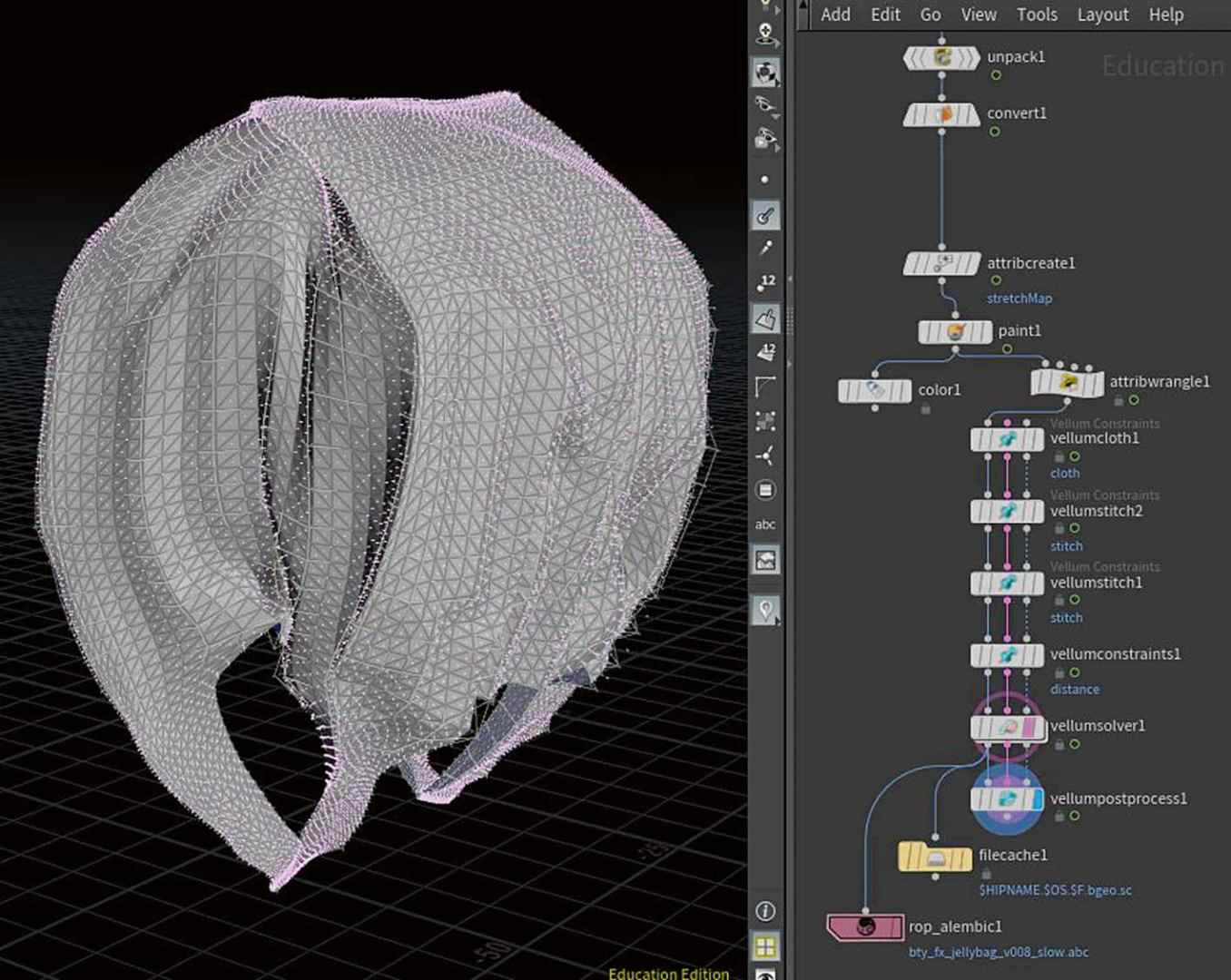Toggle the display flag next to unpack1
This screenshot has height=980, width=1231.
[x=996, y=75]
